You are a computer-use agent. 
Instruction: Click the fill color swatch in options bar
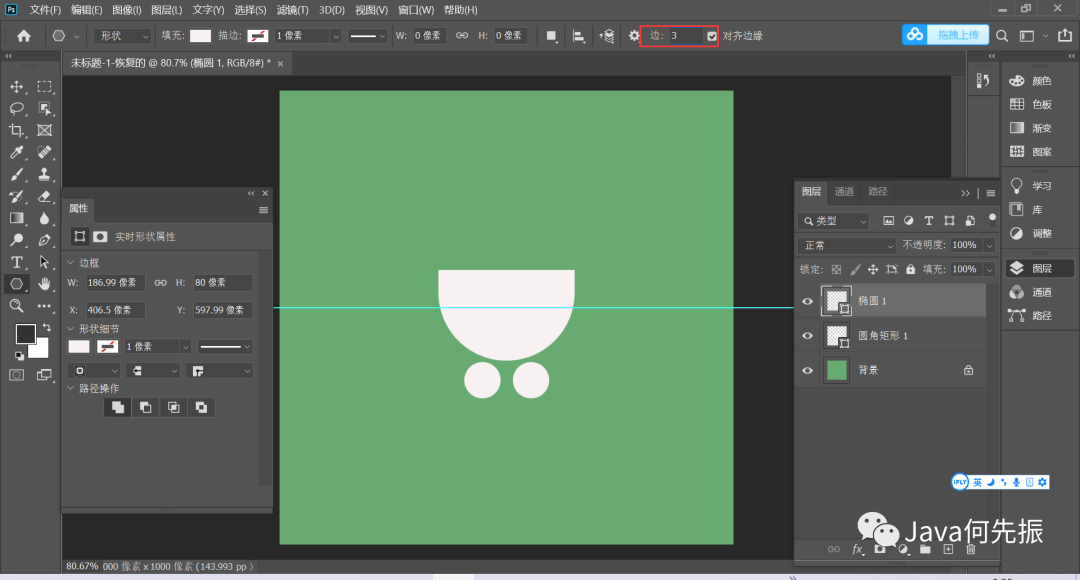(201, 36)
